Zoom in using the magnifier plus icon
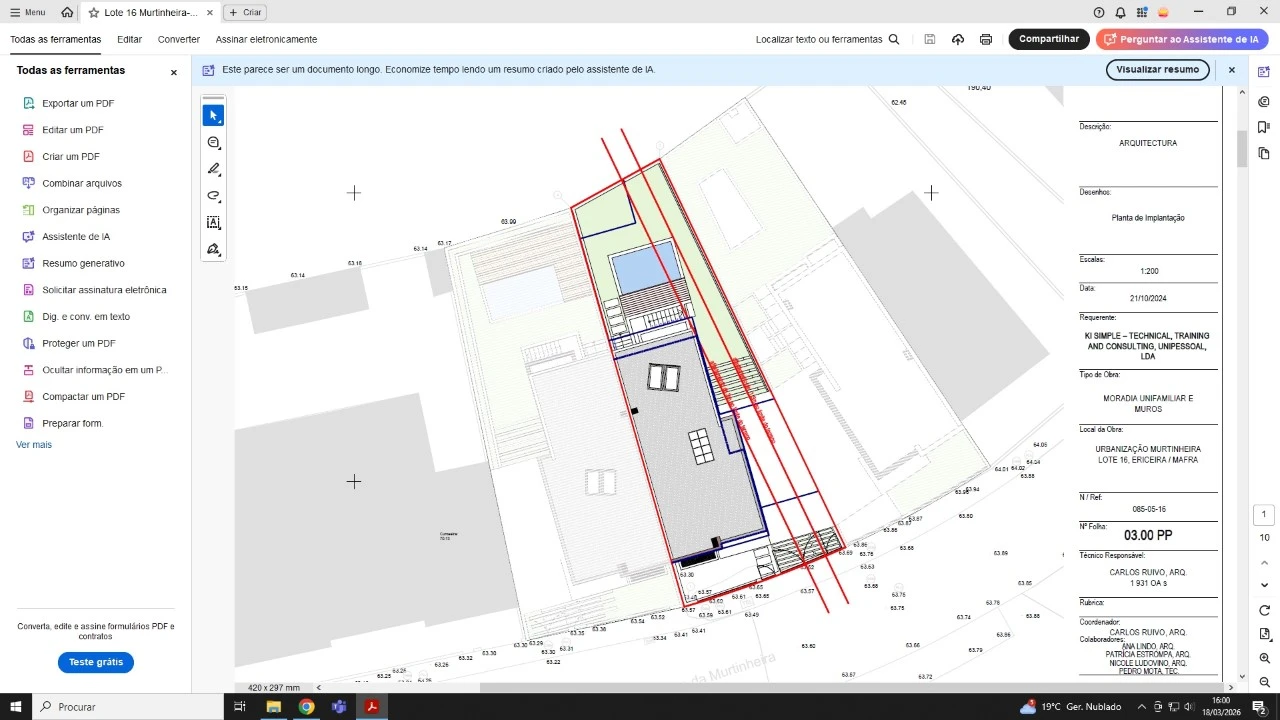Viewport: 1280px width, 720px height. (x=1264, y=658)
